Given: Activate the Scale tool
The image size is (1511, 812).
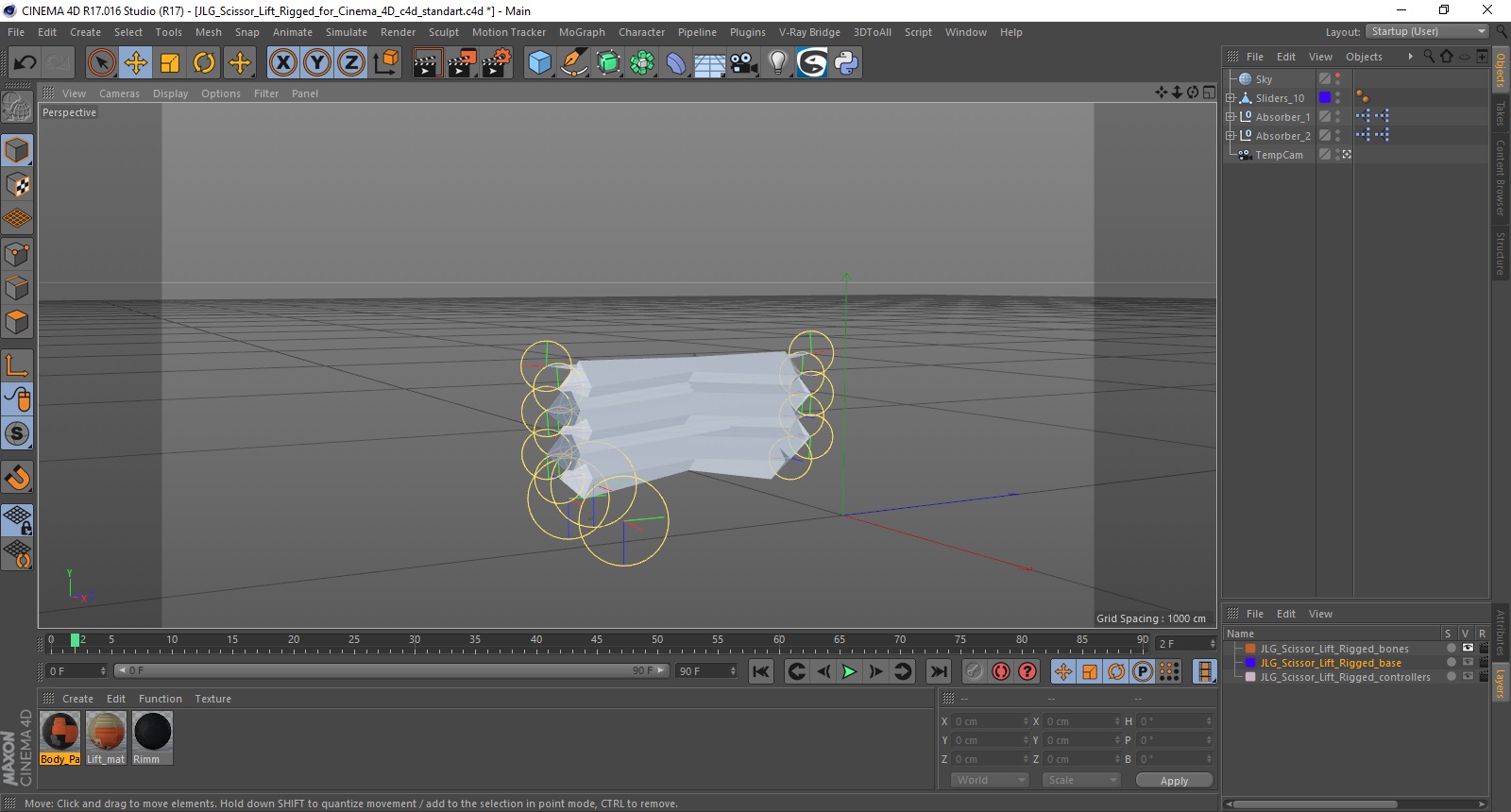Looking at the screenshot, I should tap(170, 63).
